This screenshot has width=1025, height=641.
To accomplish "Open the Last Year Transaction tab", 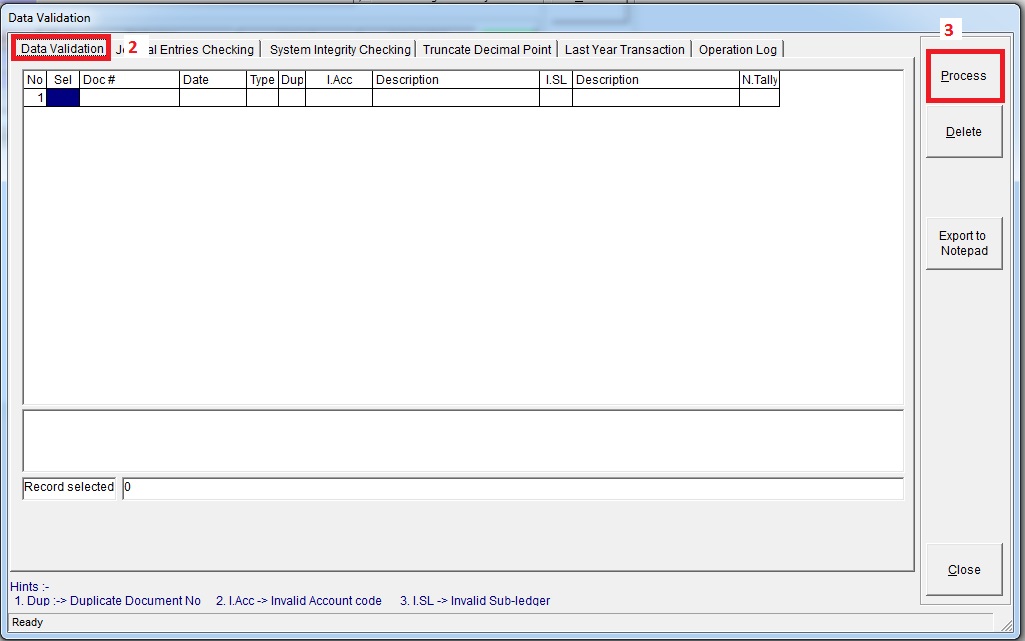I will pos(625,50).
